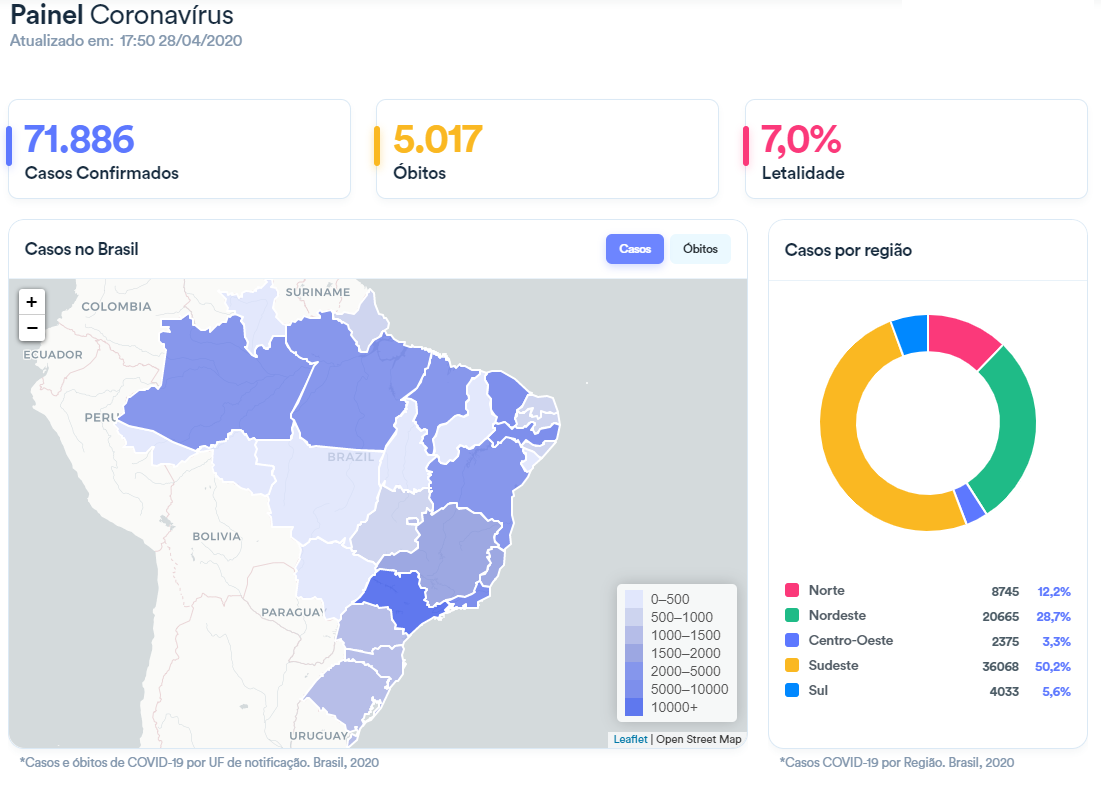Toggle Sudeste legend yellow swatch
Viewport: 1101px width, 787px height.
pyautogui.click(x=792, y=666)
